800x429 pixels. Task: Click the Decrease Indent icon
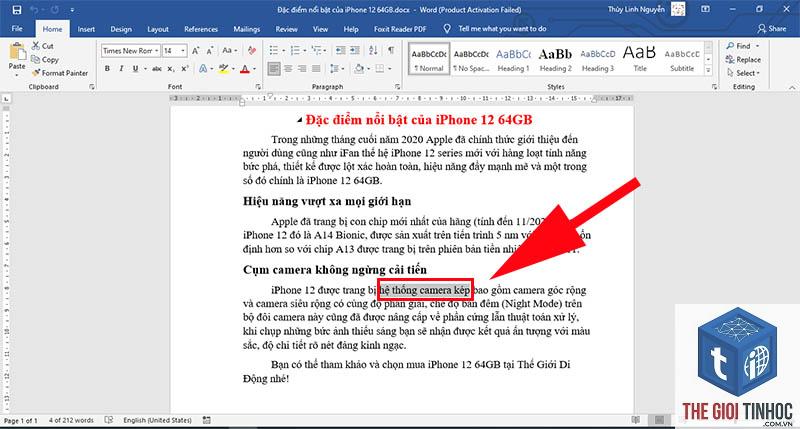pos(340,51)
